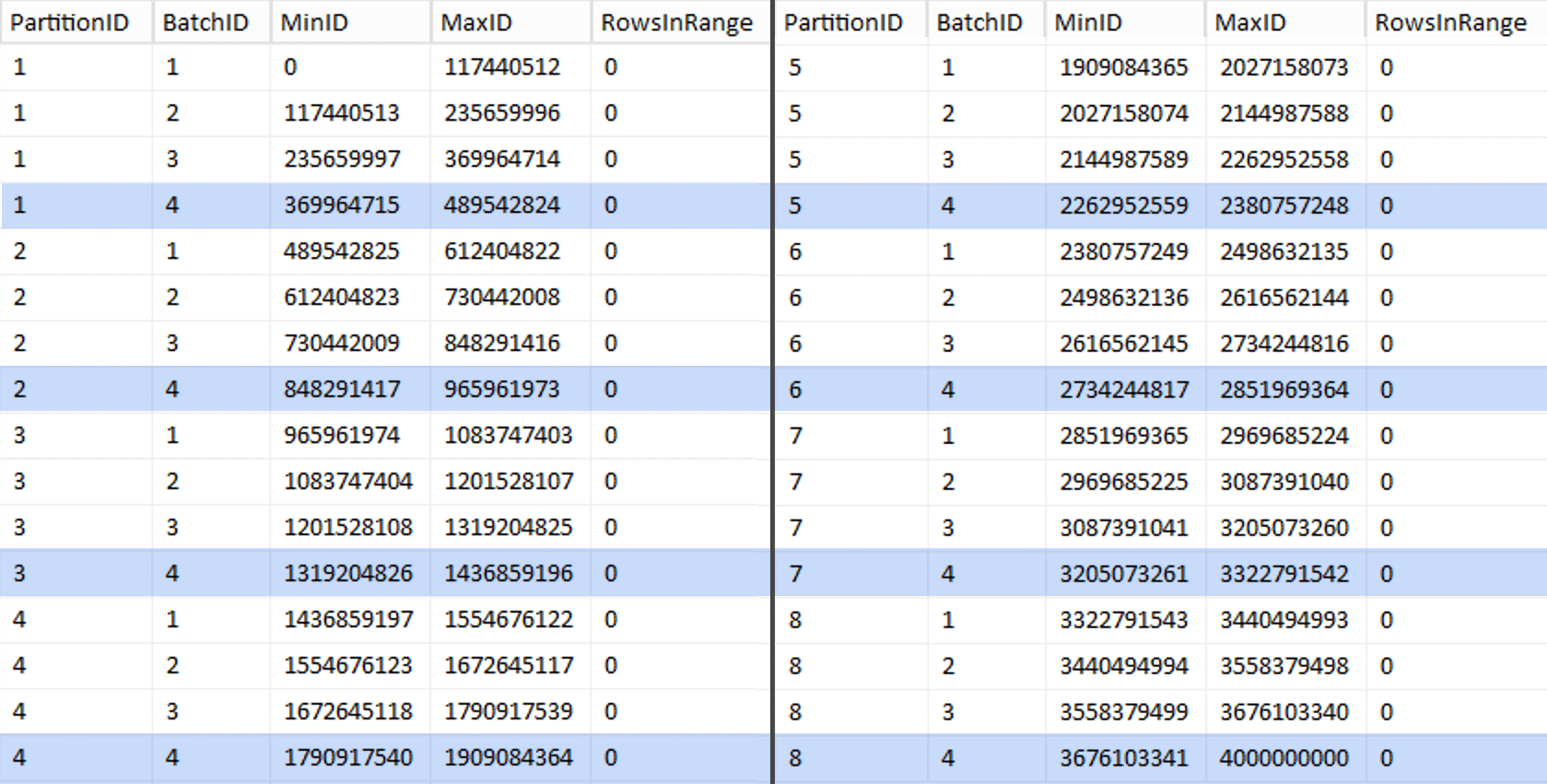Click the MaxID cell 848291416
The height and width of the screenshot is (784, 1547).
pos(510,344)
